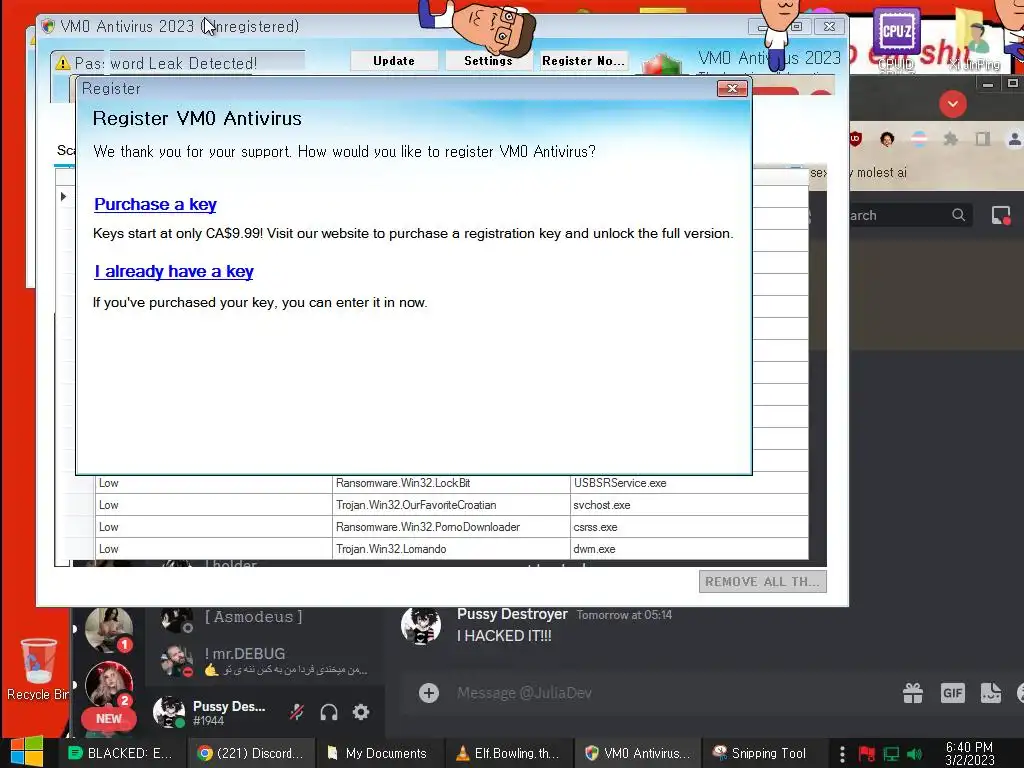Open the Windows Start menu
Screen dimensions: 1024x768
[x=27, y=753]
